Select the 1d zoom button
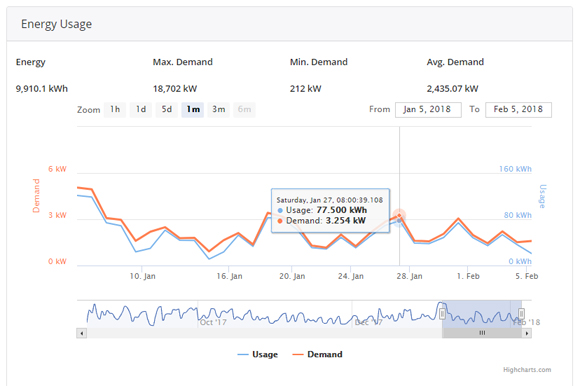Viewport: 580px width, 386px height. (141, 109)
